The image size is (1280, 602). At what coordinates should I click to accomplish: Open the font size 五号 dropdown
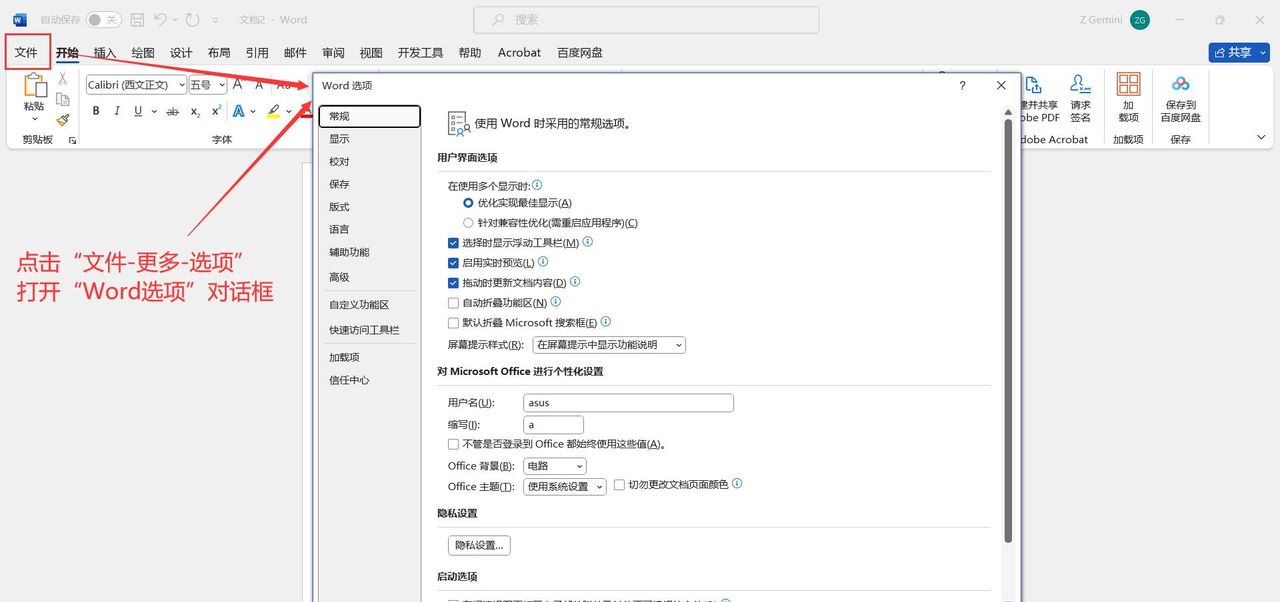pos(222,85)
